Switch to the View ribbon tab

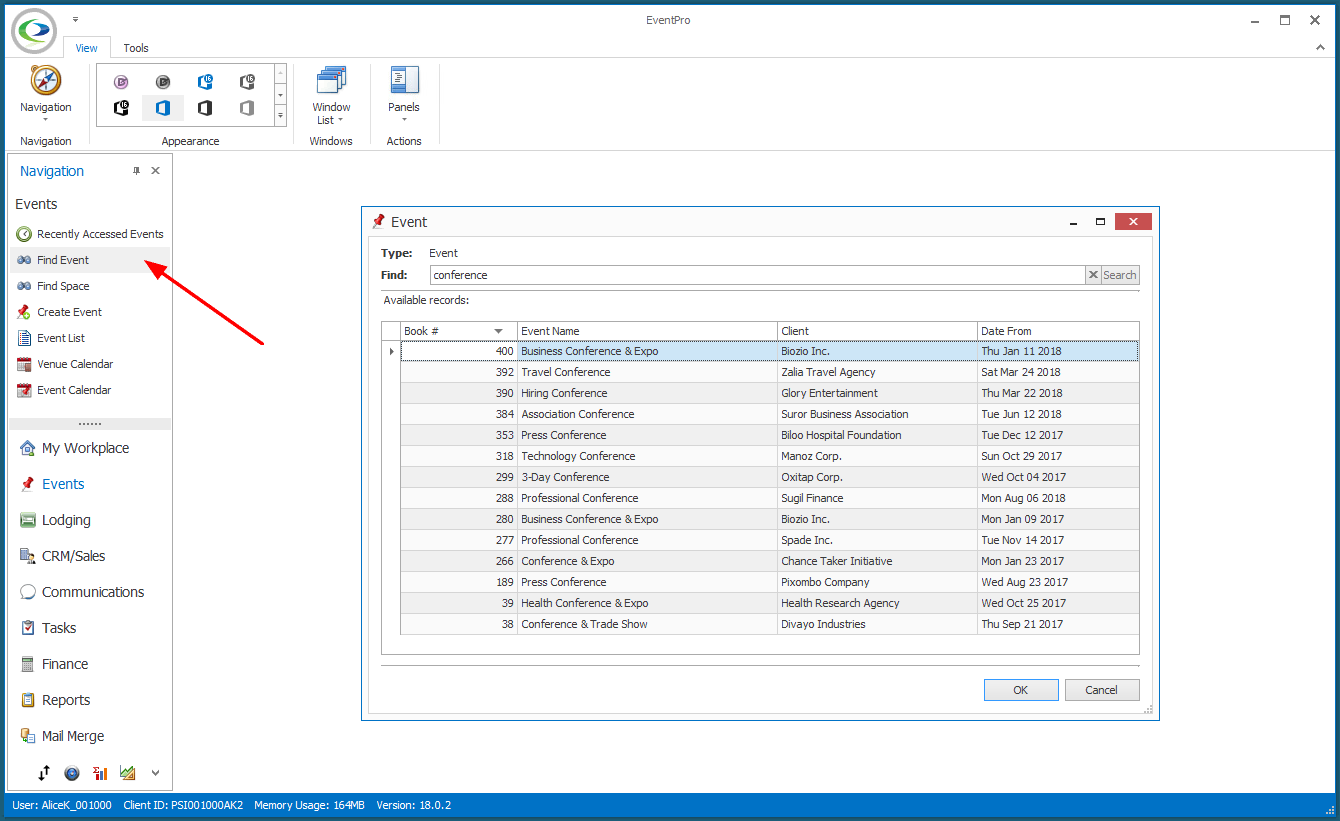(87, 48)
